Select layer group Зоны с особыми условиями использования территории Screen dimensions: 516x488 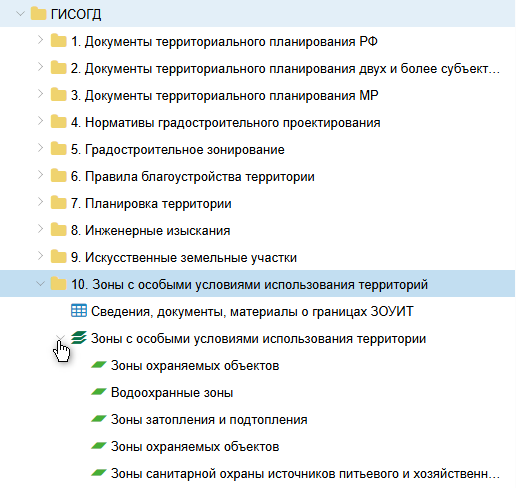[x=258, y=339]
